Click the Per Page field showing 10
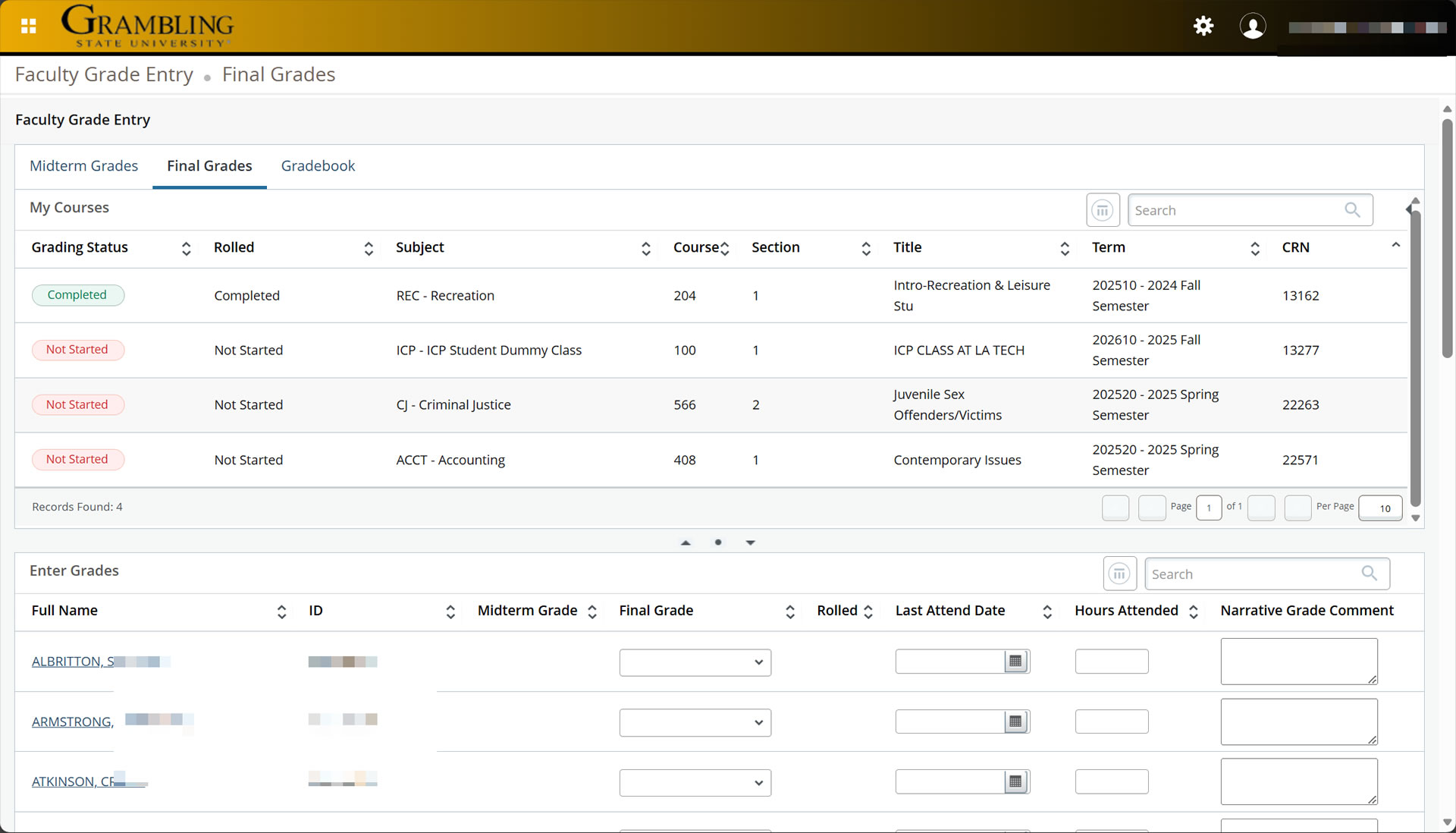The height and width of the screenshot is (833, 1456). 1380,508
